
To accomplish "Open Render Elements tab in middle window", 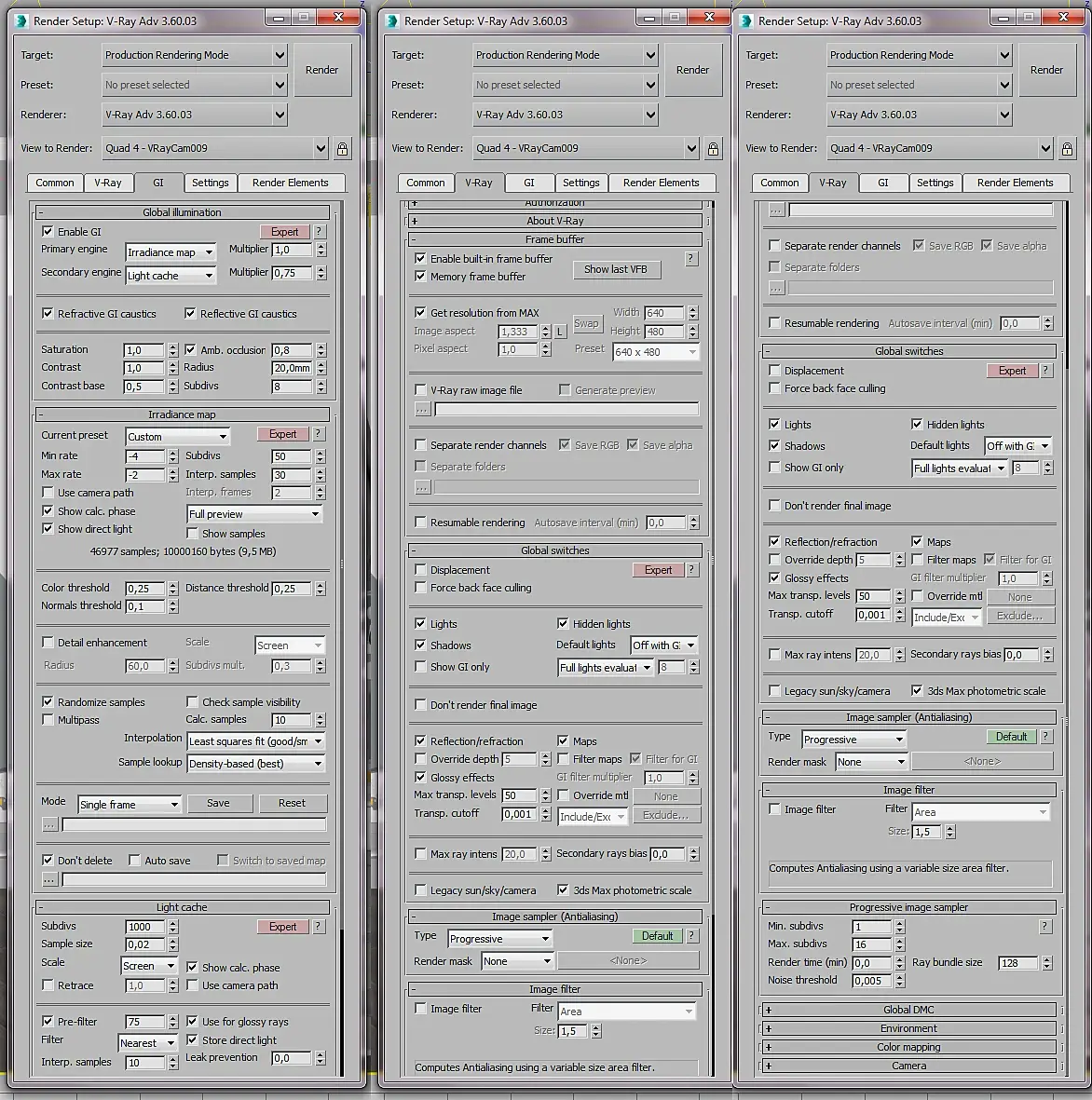I will 662,183.
